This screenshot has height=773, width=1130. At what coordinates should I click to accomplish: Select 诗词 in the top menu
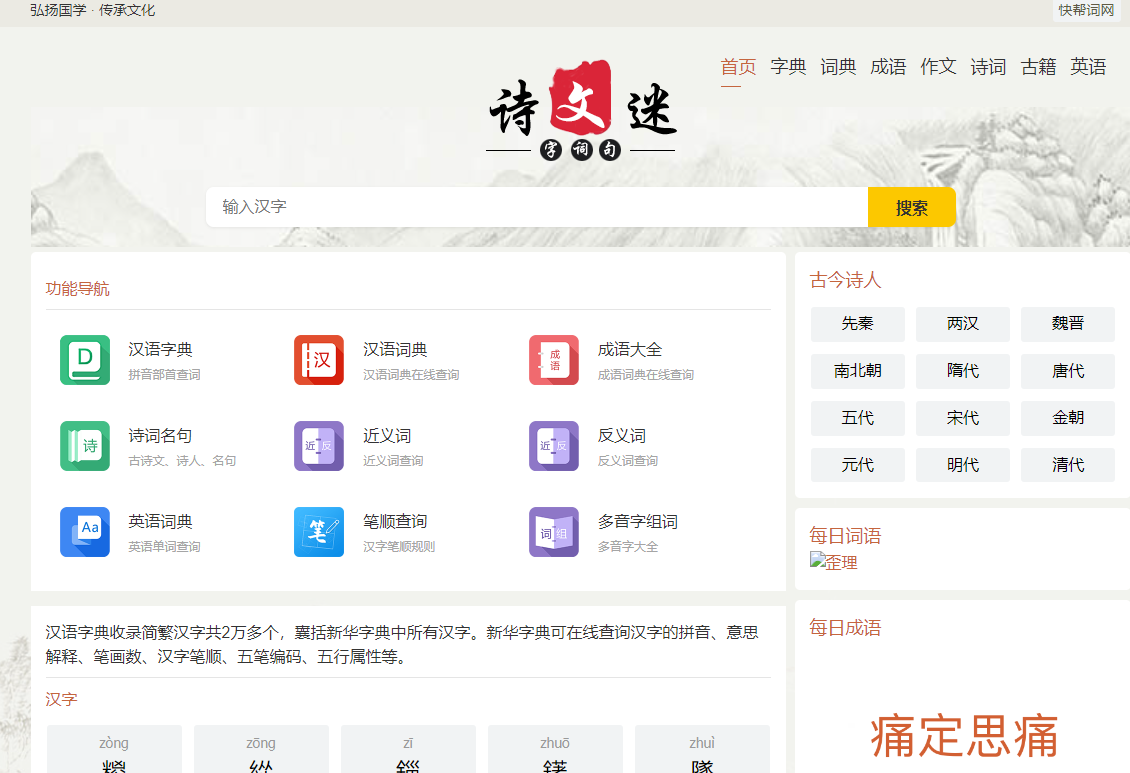(x=988, y=67)
